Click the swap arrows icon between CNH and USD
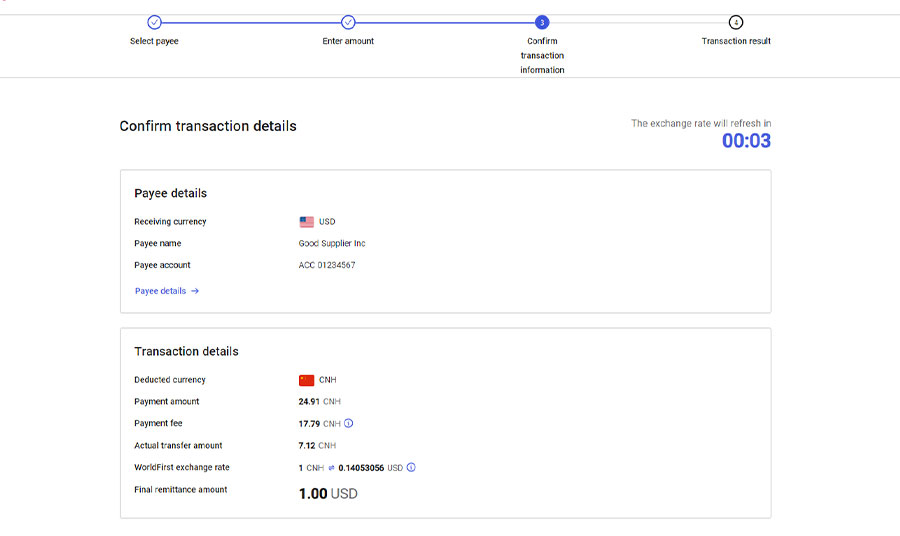Screen dimensions: 900x536 click(331, 468)
